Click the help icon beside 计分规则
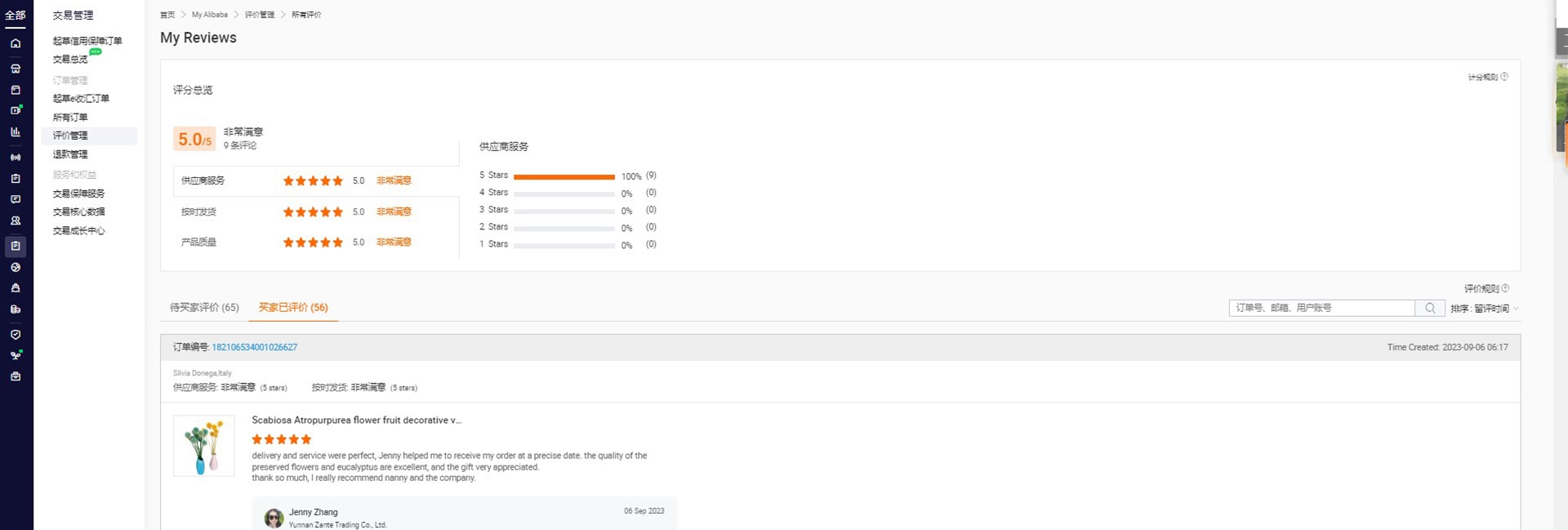This screenshot has width=1568, height=530. [x=1504, y=77]
